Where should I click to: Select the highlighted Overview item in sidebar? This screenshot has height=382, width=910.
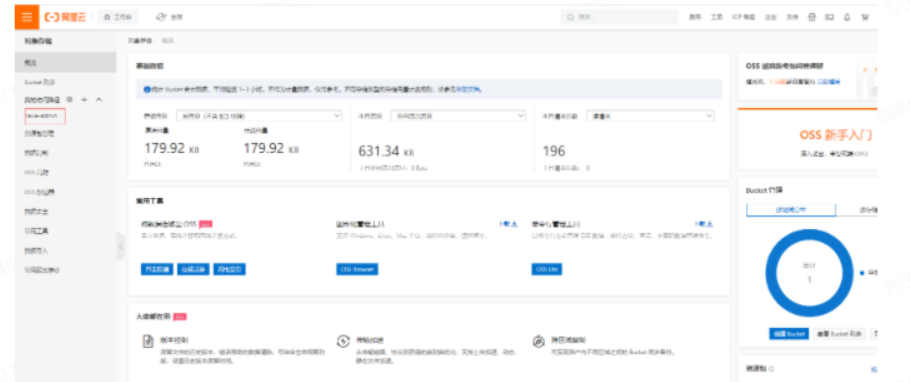point(66,62)
